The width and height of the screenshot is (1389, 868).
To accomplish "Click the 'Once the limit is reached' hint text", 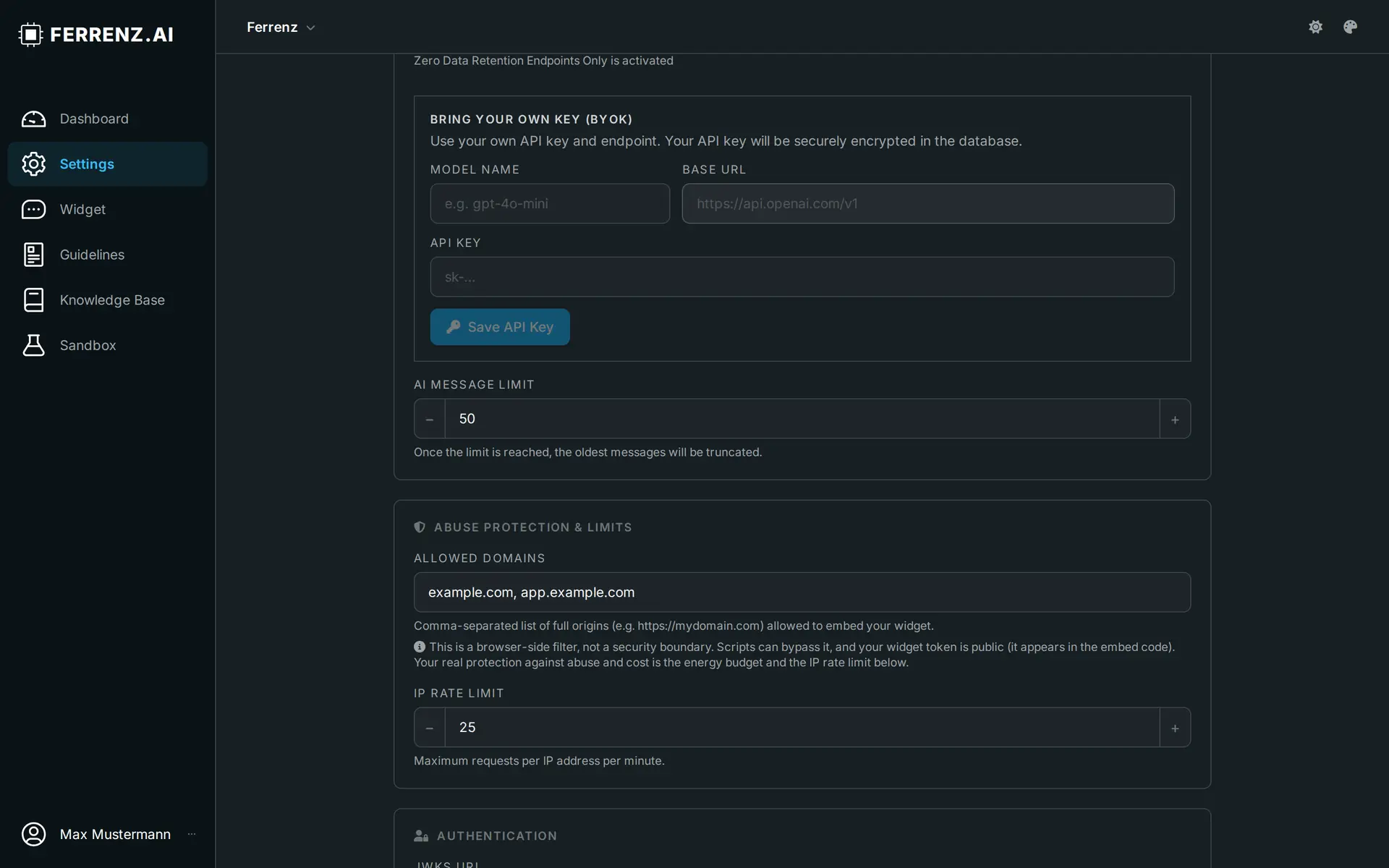I will pos(588,452).
